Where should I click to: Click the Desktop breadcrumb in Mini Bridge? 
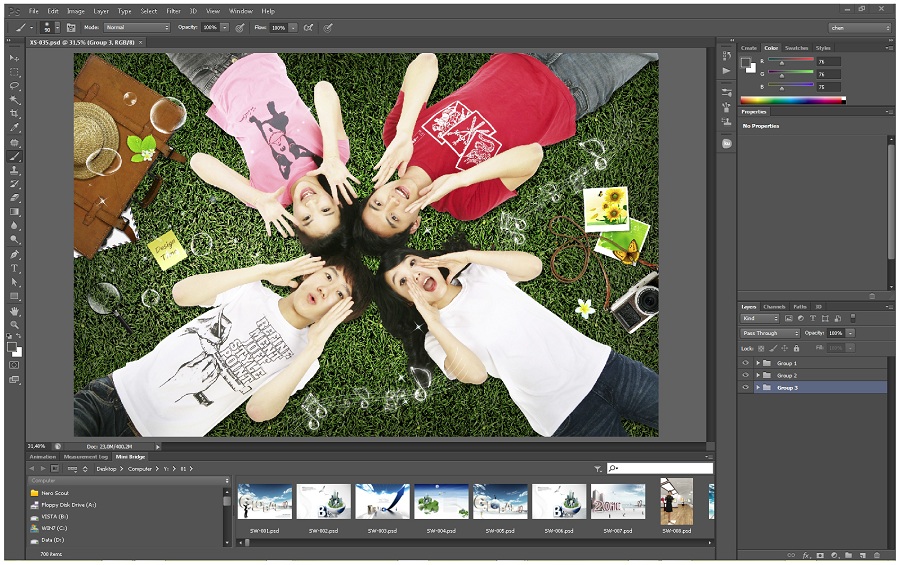[x=107, y=468]
